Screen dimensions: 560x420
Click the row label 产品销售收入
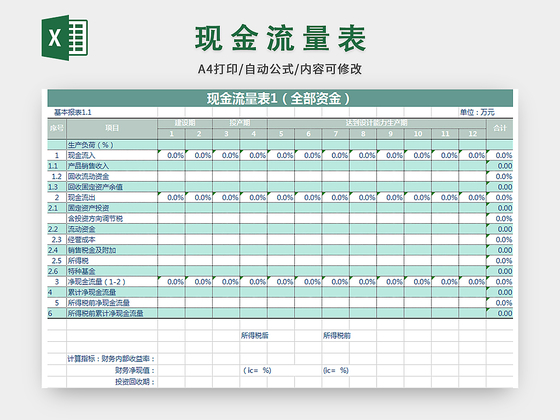pyautogui.click(x=88, y=166)
